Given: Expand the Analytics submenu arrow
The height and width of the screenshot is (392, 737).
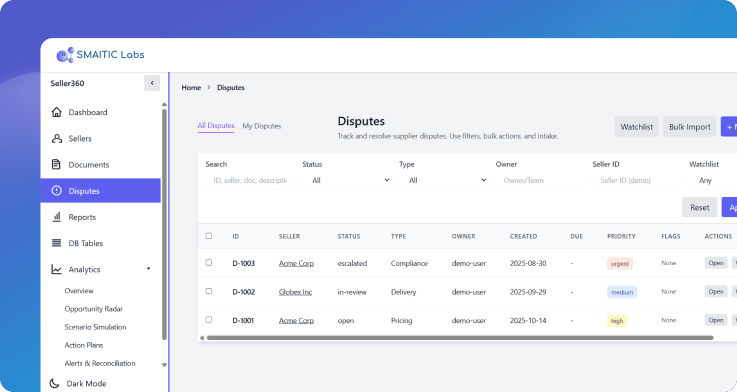Looking at the screenshot, I should (149, 269).
